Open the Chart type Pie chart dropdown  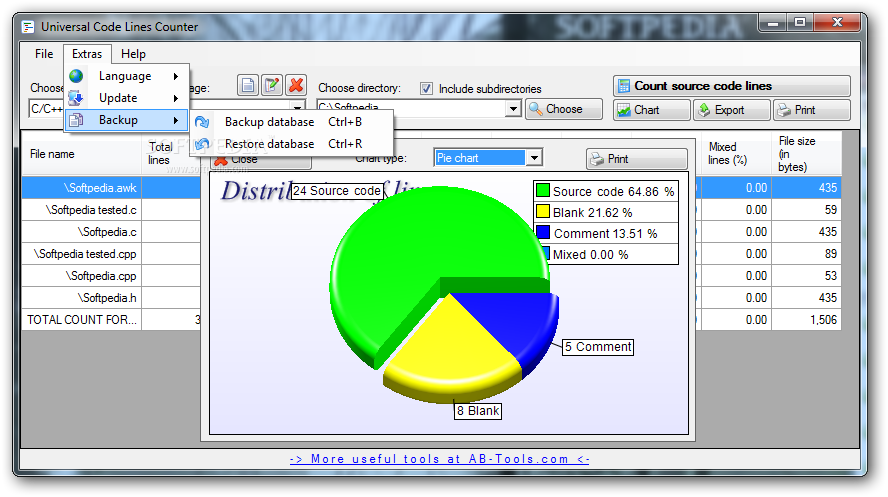click(x=534, y=158)
